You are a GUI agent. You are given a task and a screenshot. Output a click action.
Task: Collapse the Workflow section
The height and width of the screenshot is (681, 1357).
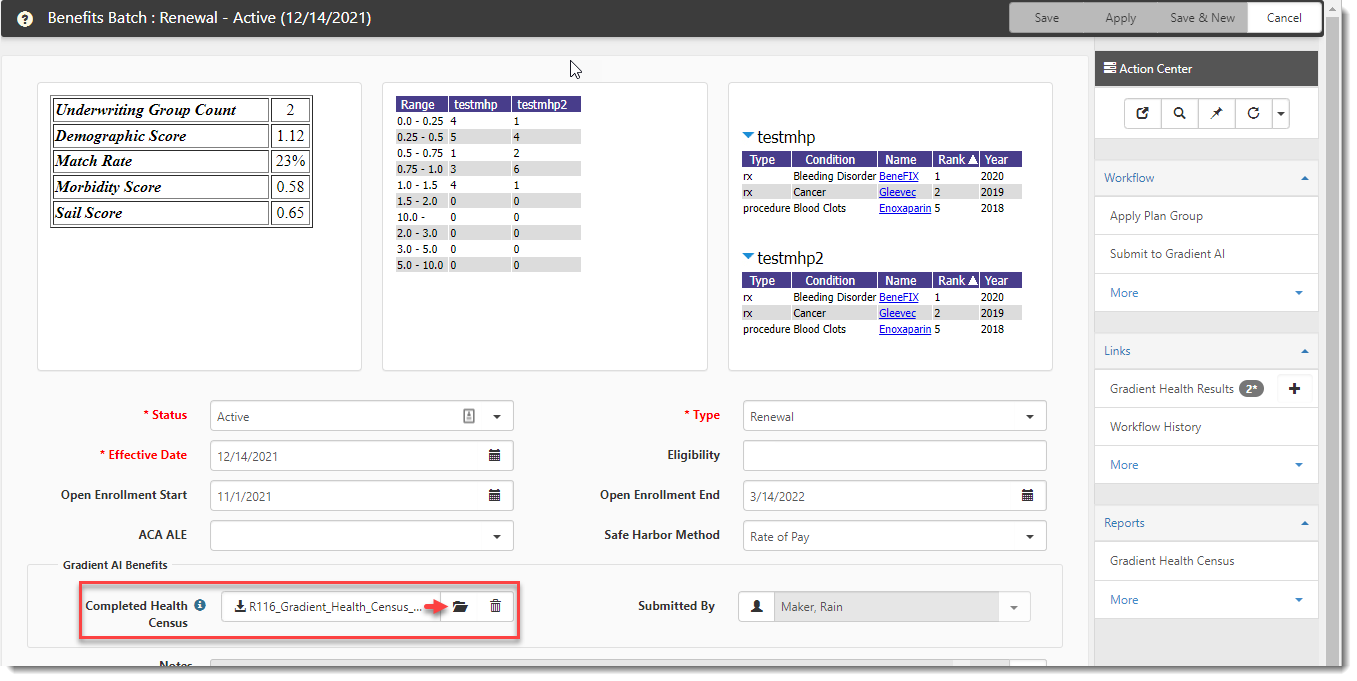1305,178
